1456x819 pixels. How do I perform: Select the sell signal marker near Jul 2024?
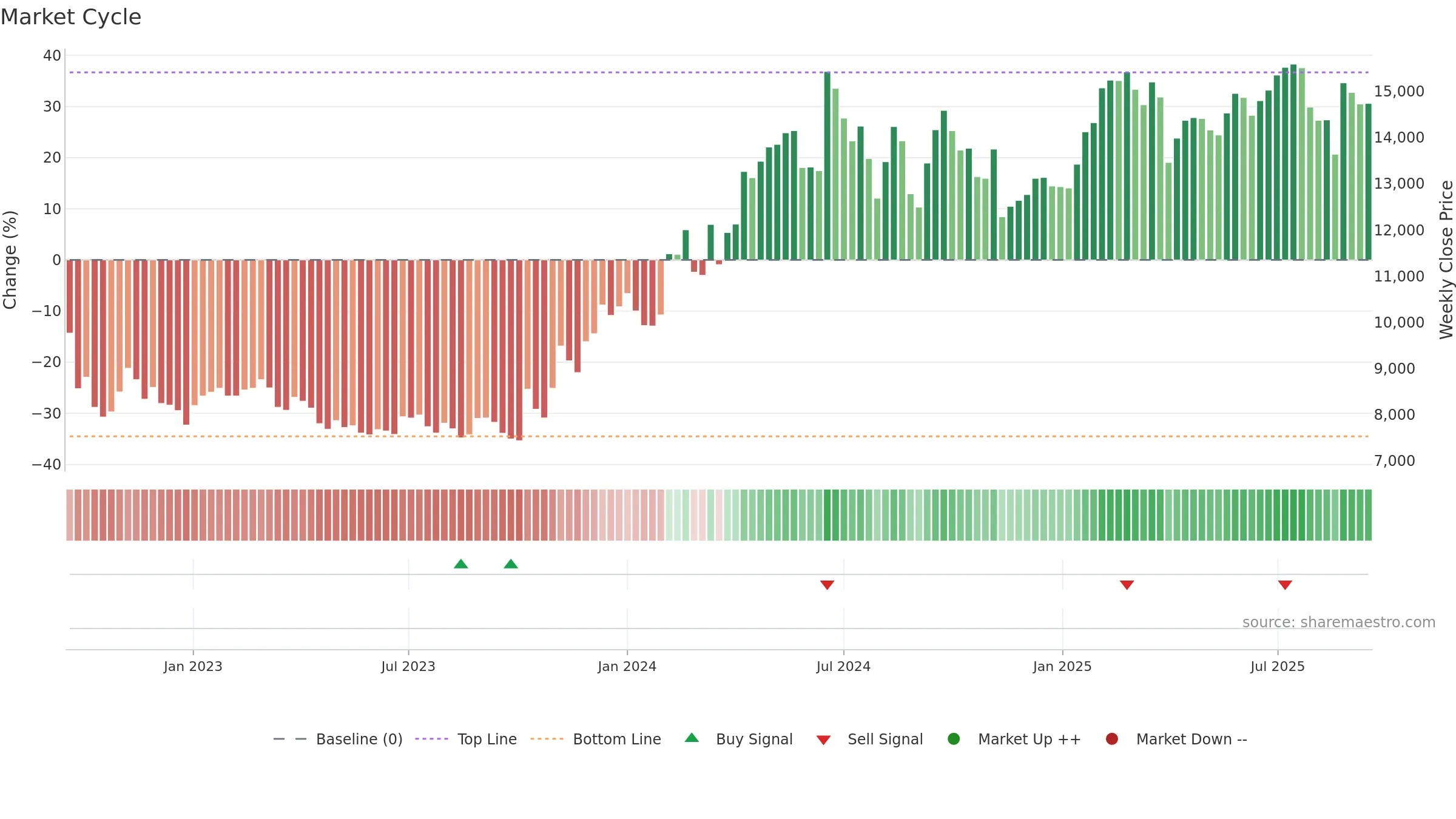click(x=827, y=585)
